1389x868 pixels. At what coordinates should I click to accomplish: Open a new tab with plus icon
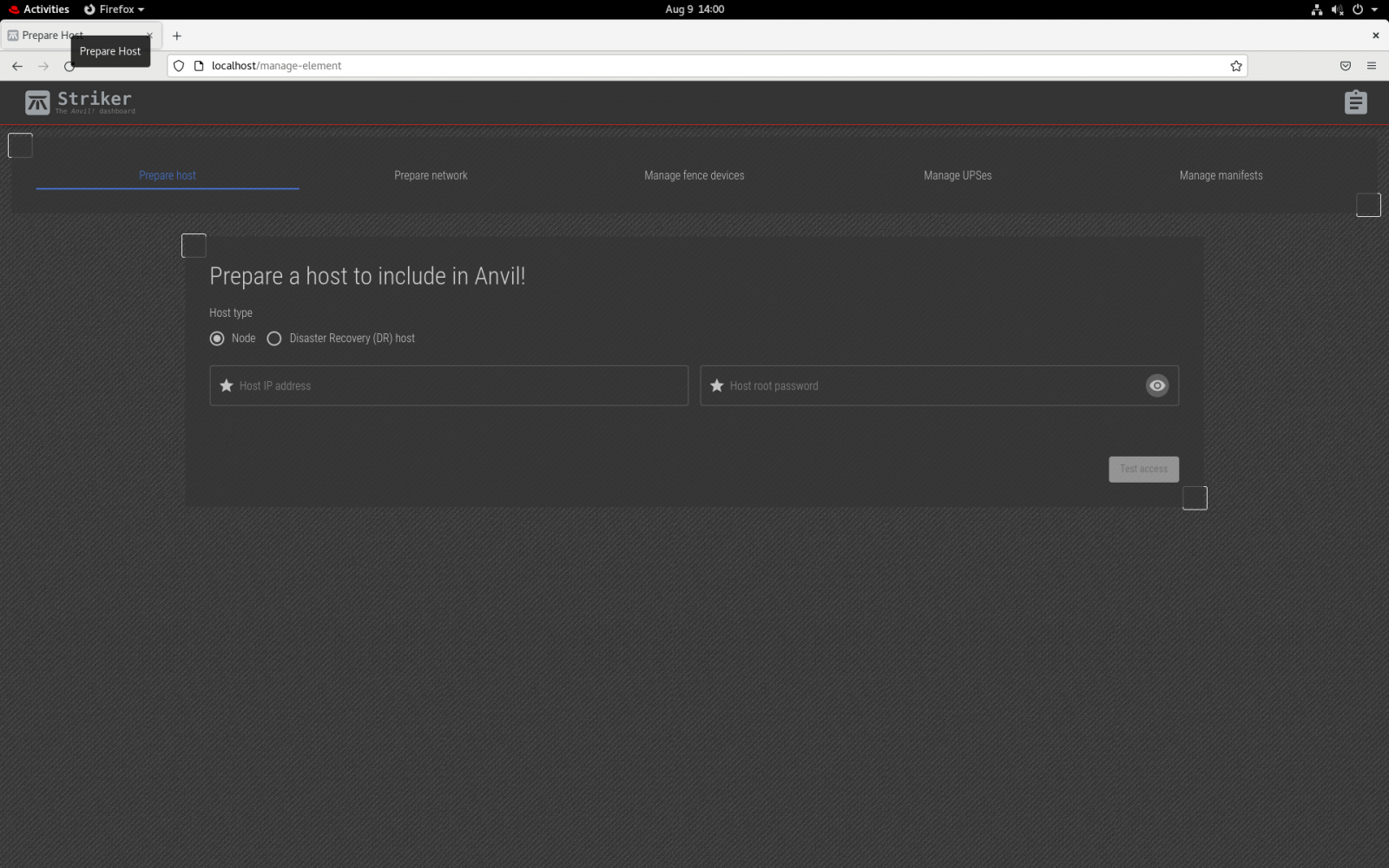pos(177,36)
